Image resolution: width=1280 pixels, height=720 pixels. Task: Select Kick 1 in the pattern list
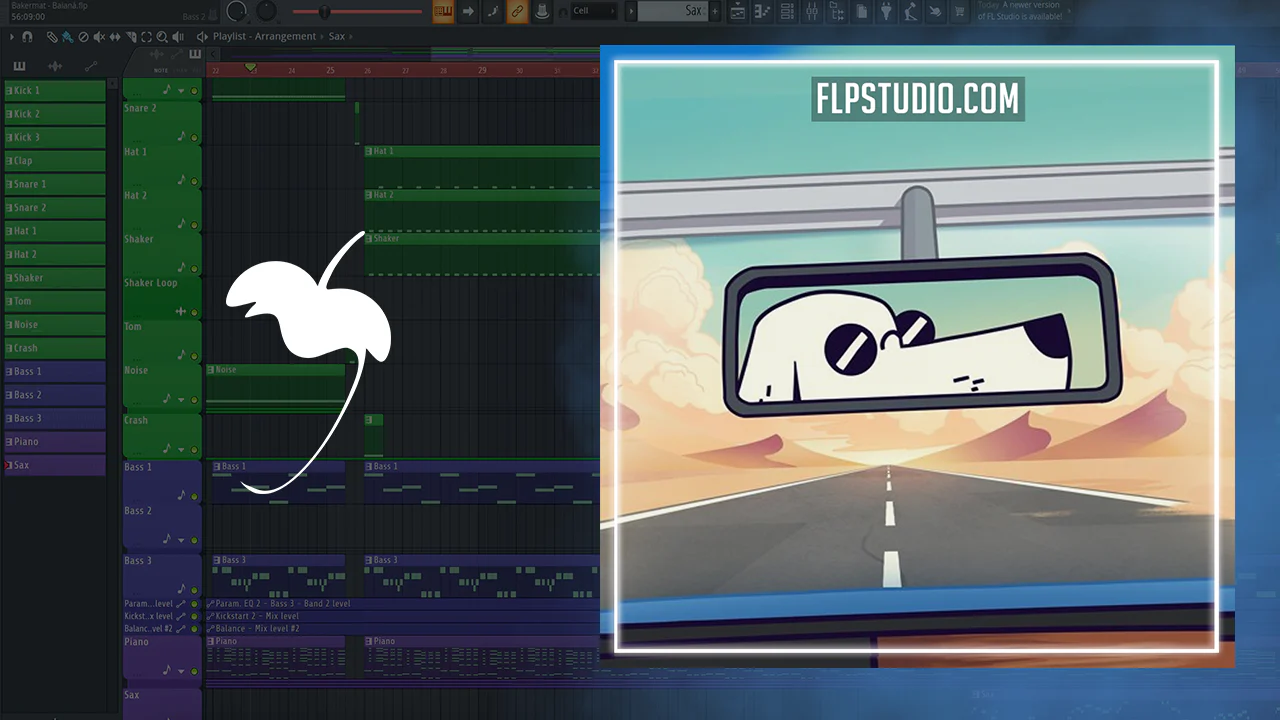pyautogui.click(x=55, y=91)
